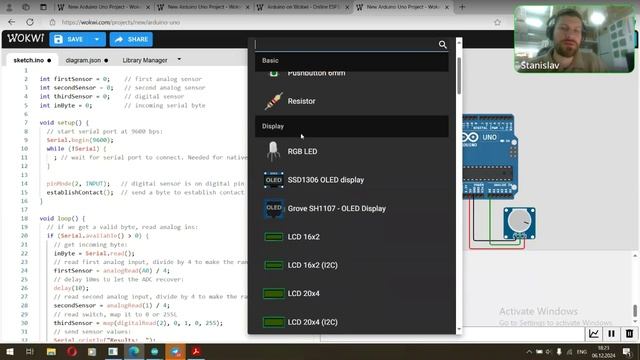Image resolution: width=640 pixels, height=360 pixels.
Task: Open File Explorer from taskbar
Action: point(51,351)
